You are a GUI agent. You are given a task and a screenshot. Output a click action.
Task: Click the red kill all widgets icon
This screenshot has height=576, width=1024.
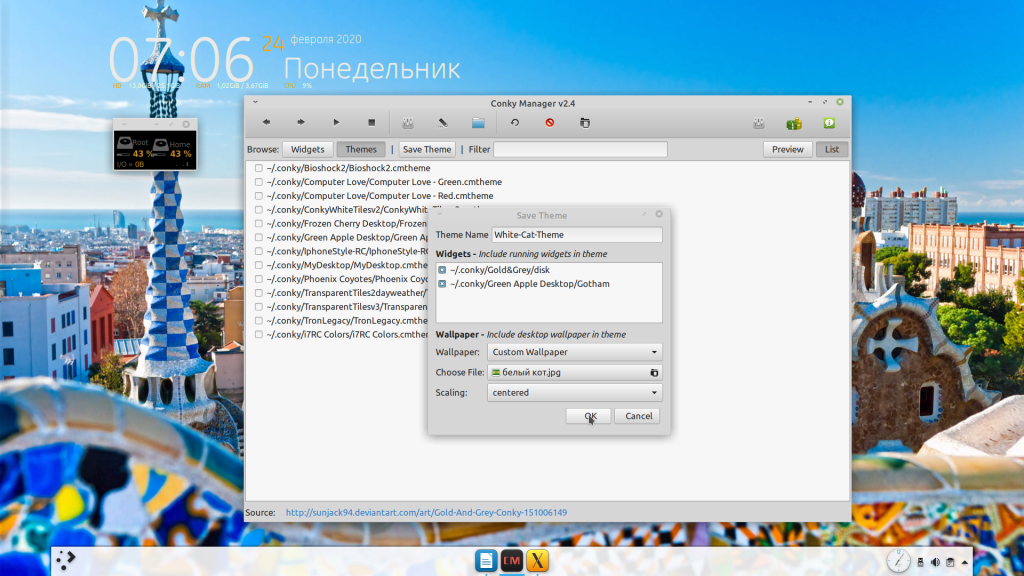tap(550, 123)
